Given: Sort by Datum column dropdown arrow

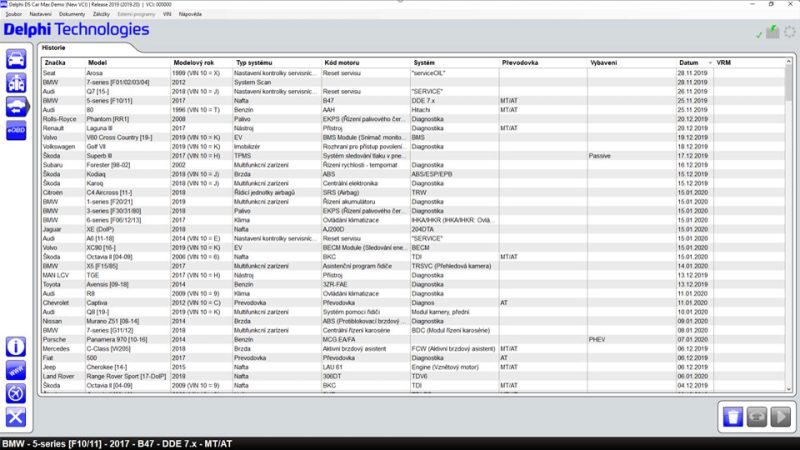Looking at the screenshot, I should pos(709,62).
